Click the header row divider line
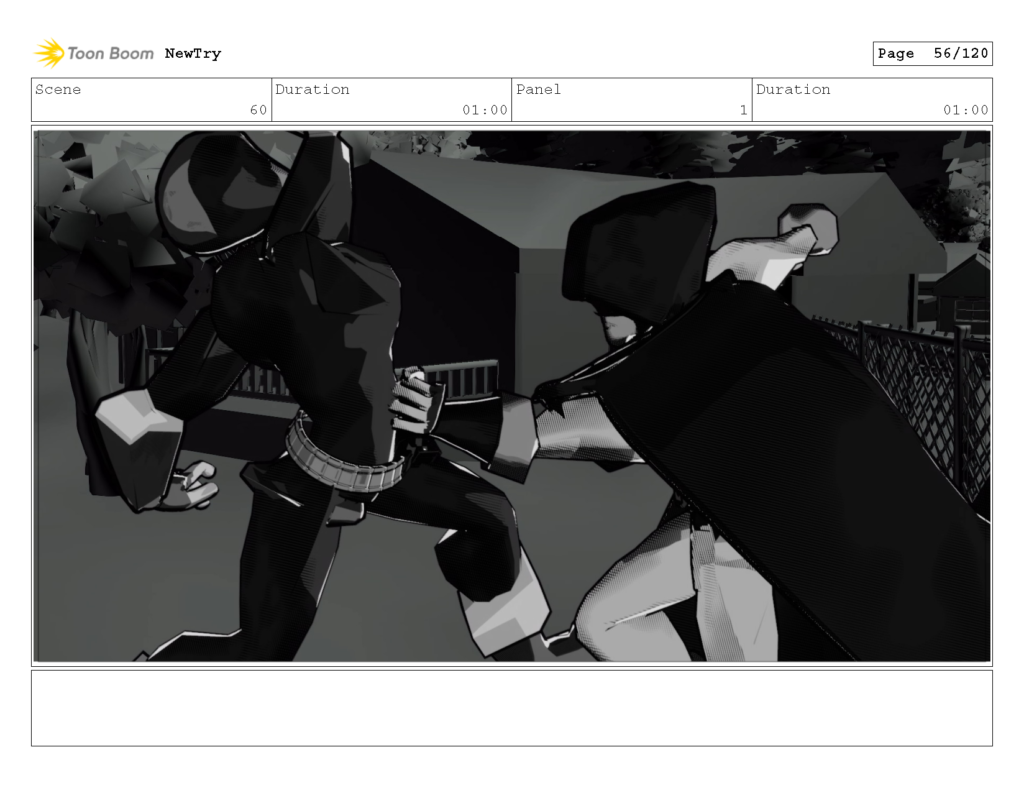 [x=512, y=123]
